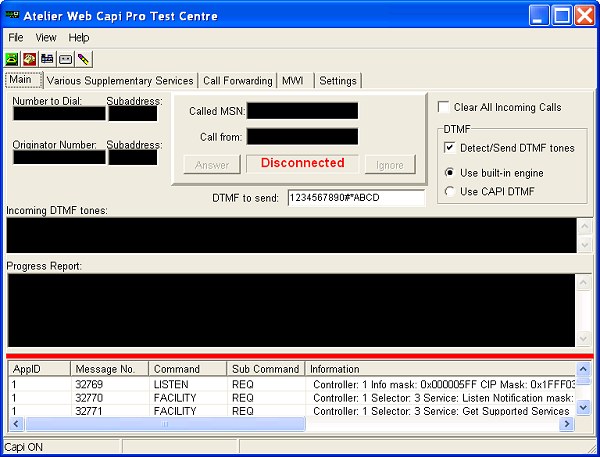Click message list scroll down arrow

(x=583, y=407)
